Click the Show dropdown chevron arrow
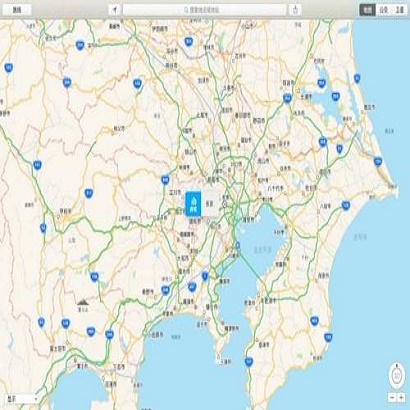Viewport: 410px width, 410px height. coord(35,399)
